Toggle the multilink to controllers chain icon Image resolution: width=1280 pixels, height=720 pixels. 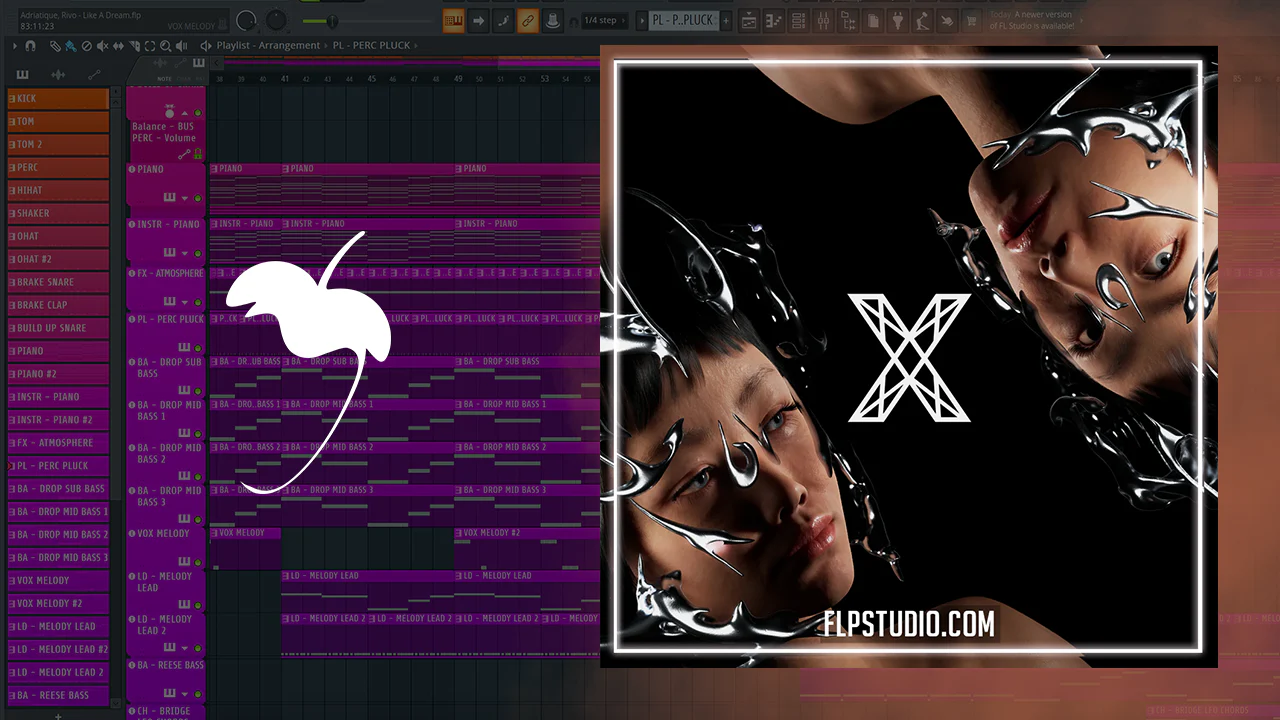click(527, 21)
